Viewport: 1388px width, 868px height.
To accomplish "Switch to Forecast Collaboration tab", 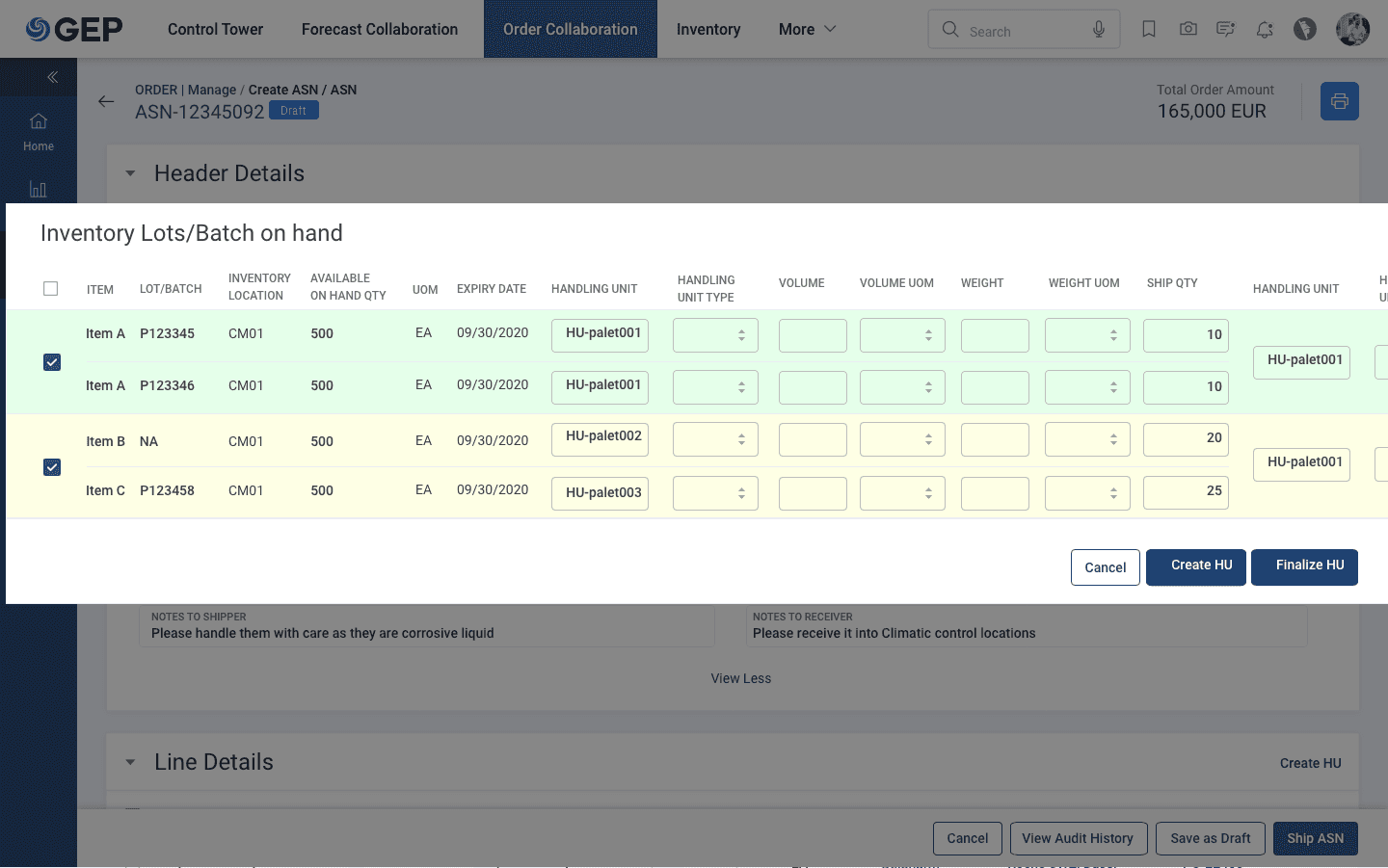I will tap(380, 29).
